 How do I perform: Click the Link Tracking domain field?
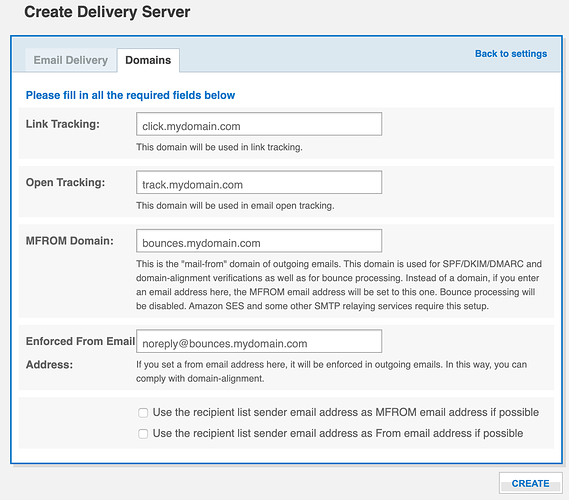(x=259, y=124)
